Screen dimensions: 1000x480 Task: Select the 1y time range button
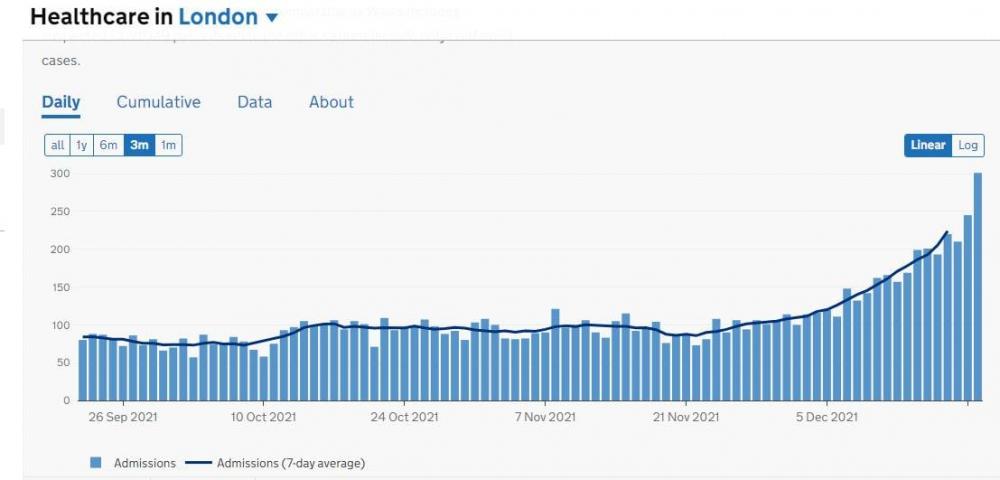81,145
